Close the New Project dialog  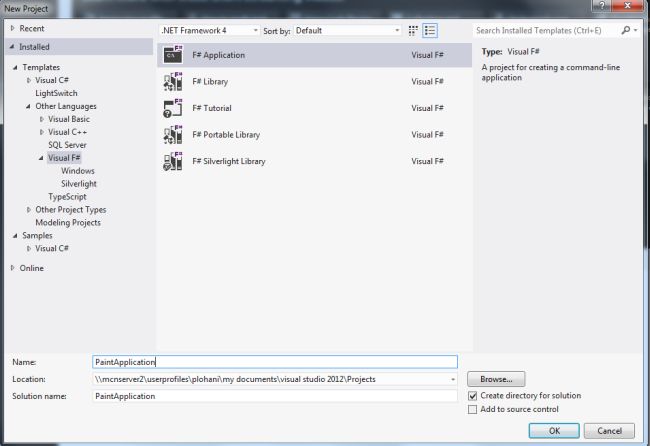coord(628,5)
